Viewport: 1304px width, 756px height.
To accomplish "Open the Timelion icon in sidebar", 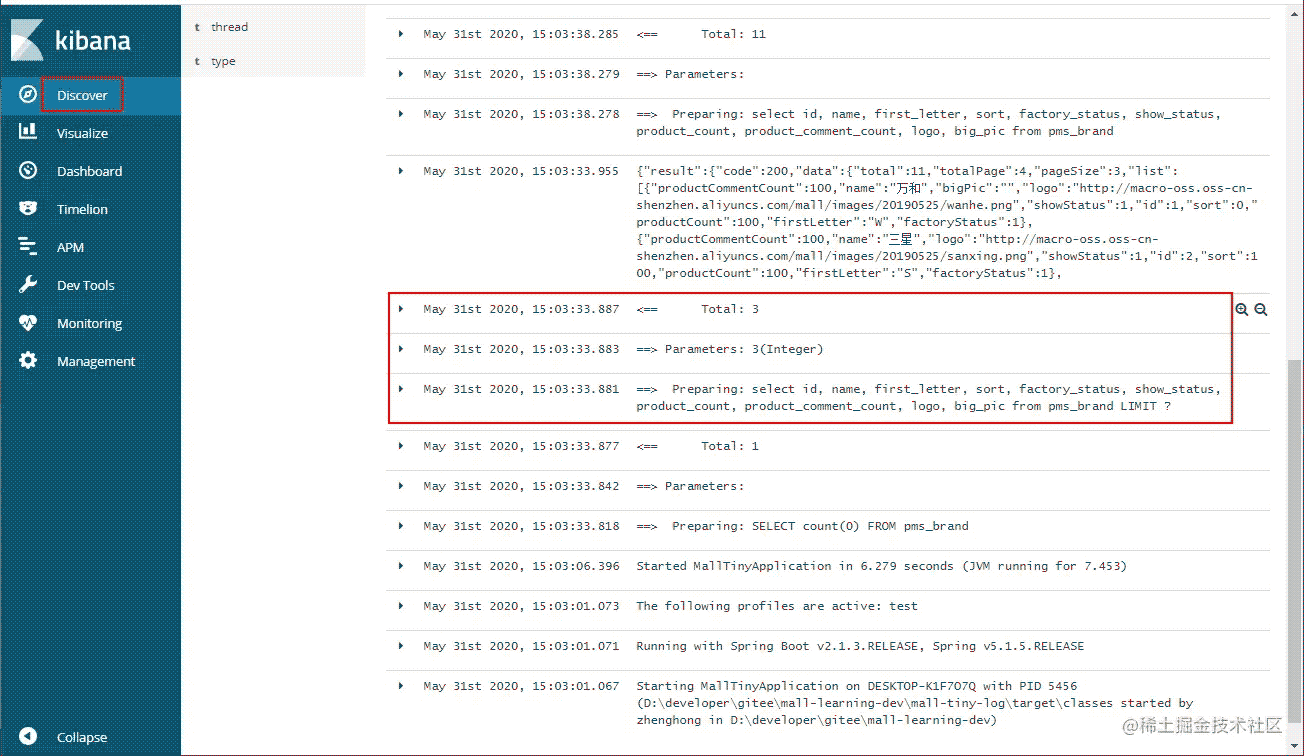I will tap(28, 209).
